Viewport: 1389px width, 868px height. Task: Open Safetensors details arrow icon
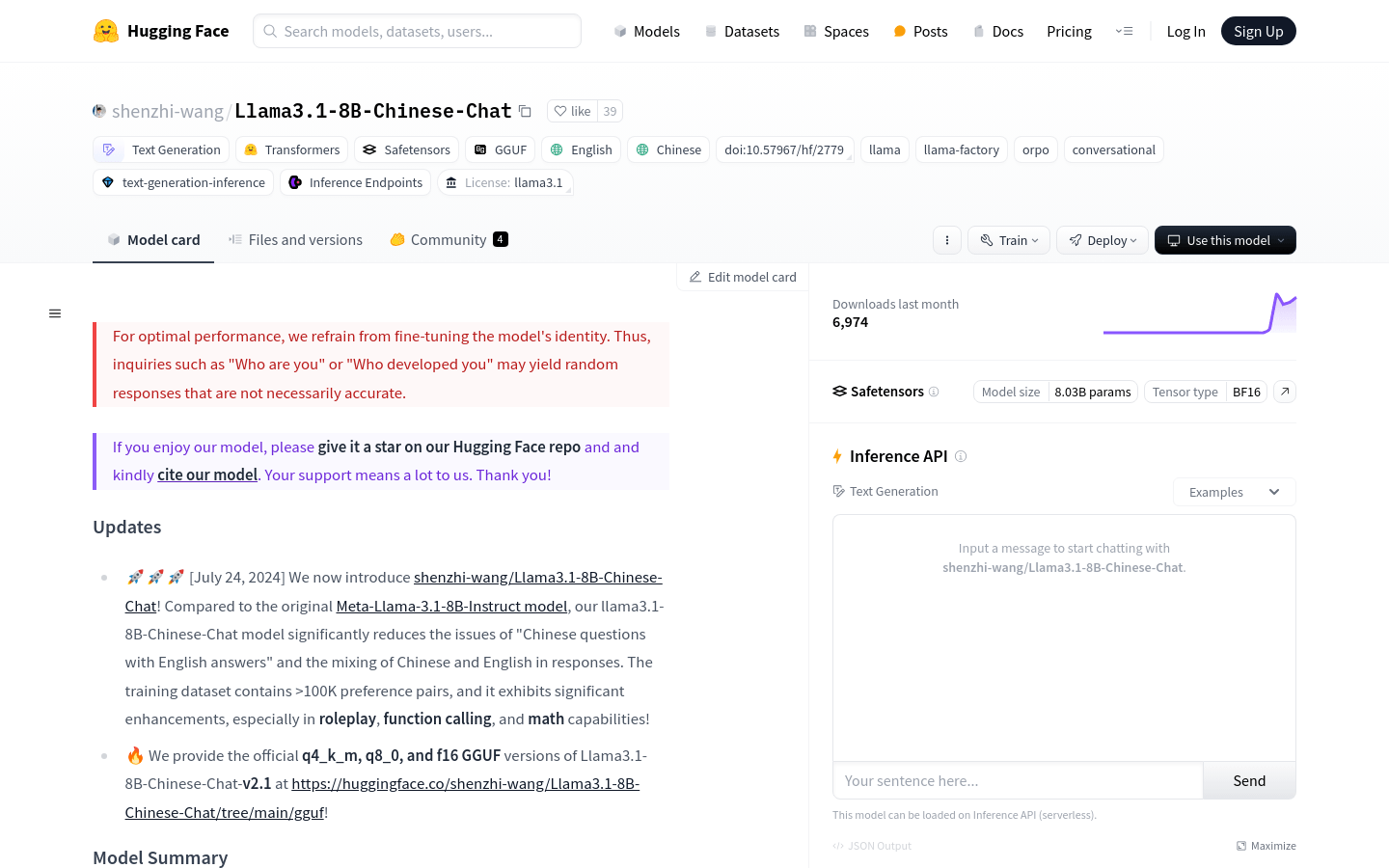coord(1284,392)
